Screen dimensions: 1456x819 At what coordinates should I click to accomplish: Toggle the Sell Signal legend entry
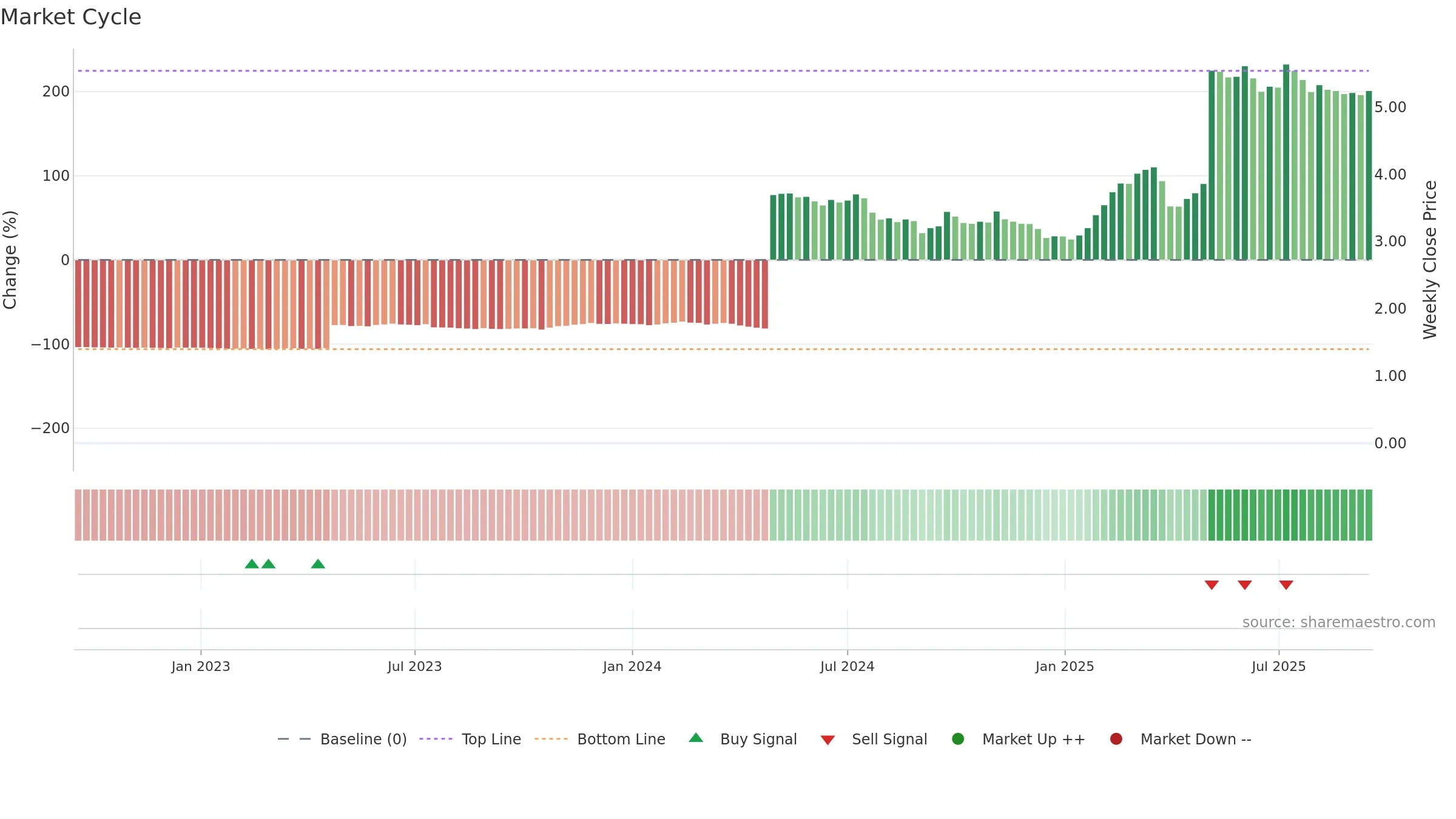874,739
